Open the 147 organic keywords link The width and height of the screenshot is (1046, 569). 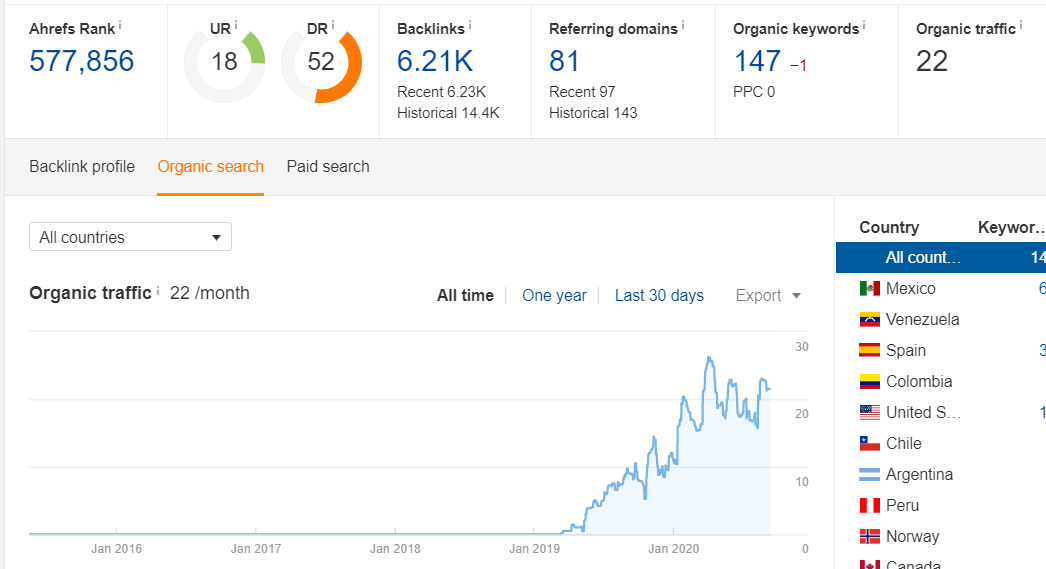[x=757, y=61]
